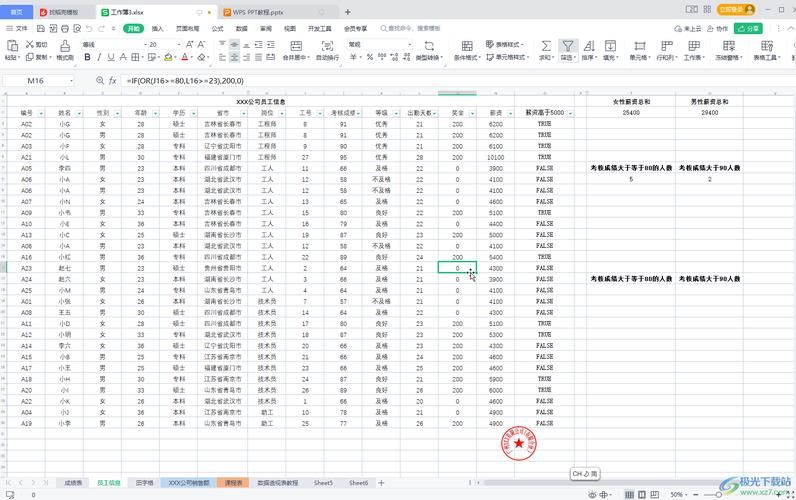Increase font size with the larger A icon
Image resolution: width=796 pixels, height=500 pixels.
[189, 45]
